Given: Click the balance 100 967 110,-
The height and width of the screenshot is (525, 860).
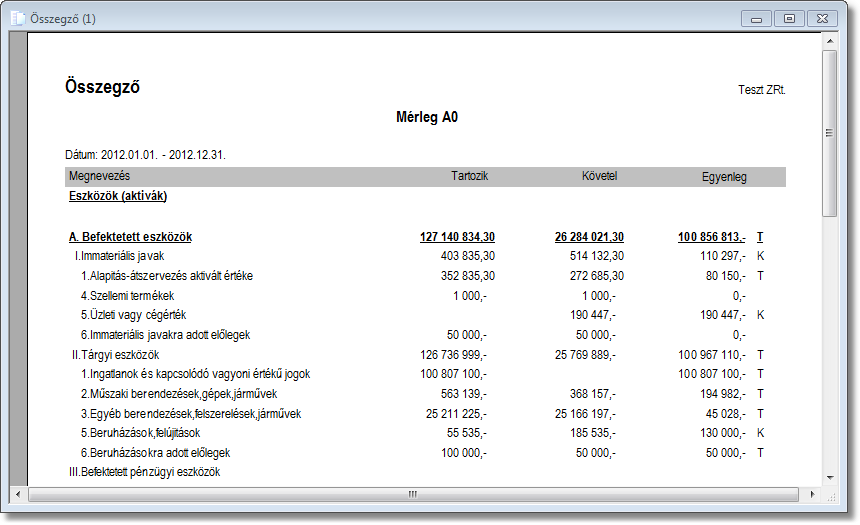Looking at the screenshot, I should pos(712,355).
